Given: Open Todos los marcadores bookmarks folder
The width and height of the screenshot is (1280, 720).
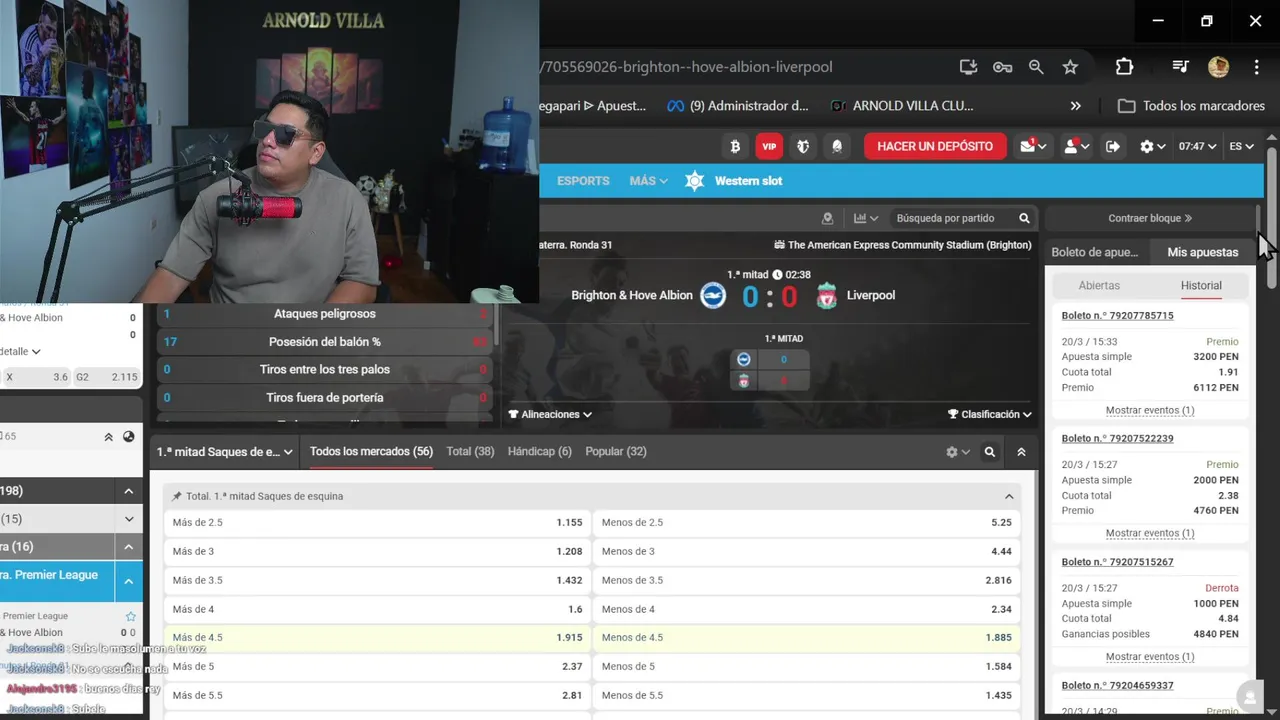Looking at the screenshot, I should click(x=1192, y=106).
